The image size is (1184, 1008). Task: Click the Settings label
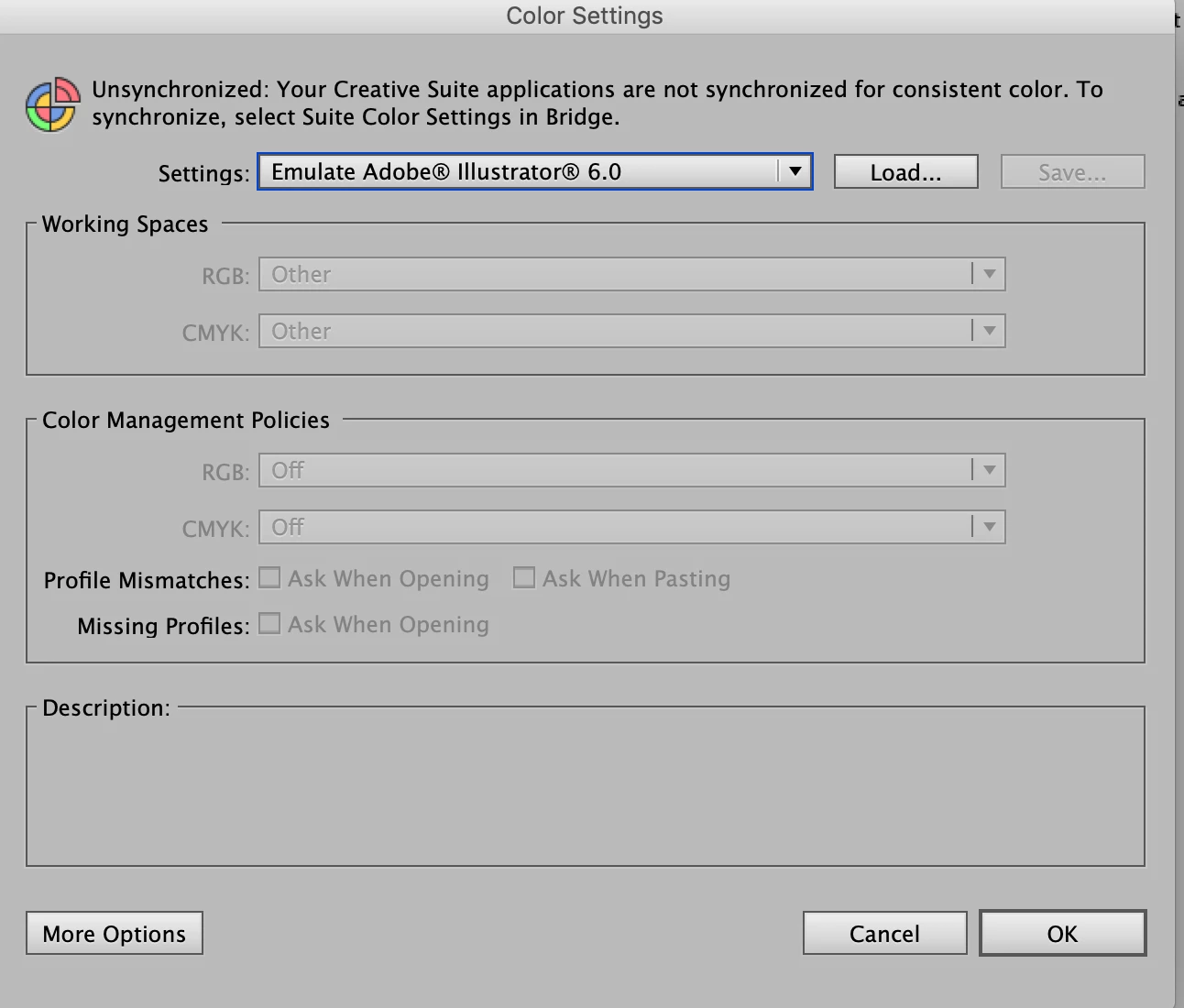pyautogui.click(x=203, y=173)
